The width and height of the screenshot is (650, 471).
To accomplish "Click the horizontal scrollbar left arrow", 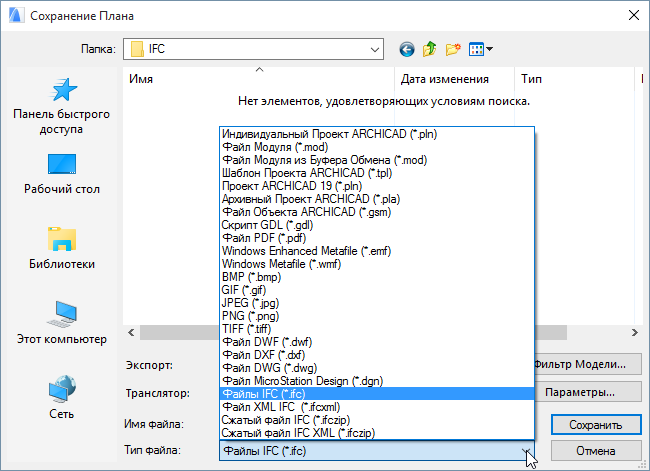I will point(131,333).
